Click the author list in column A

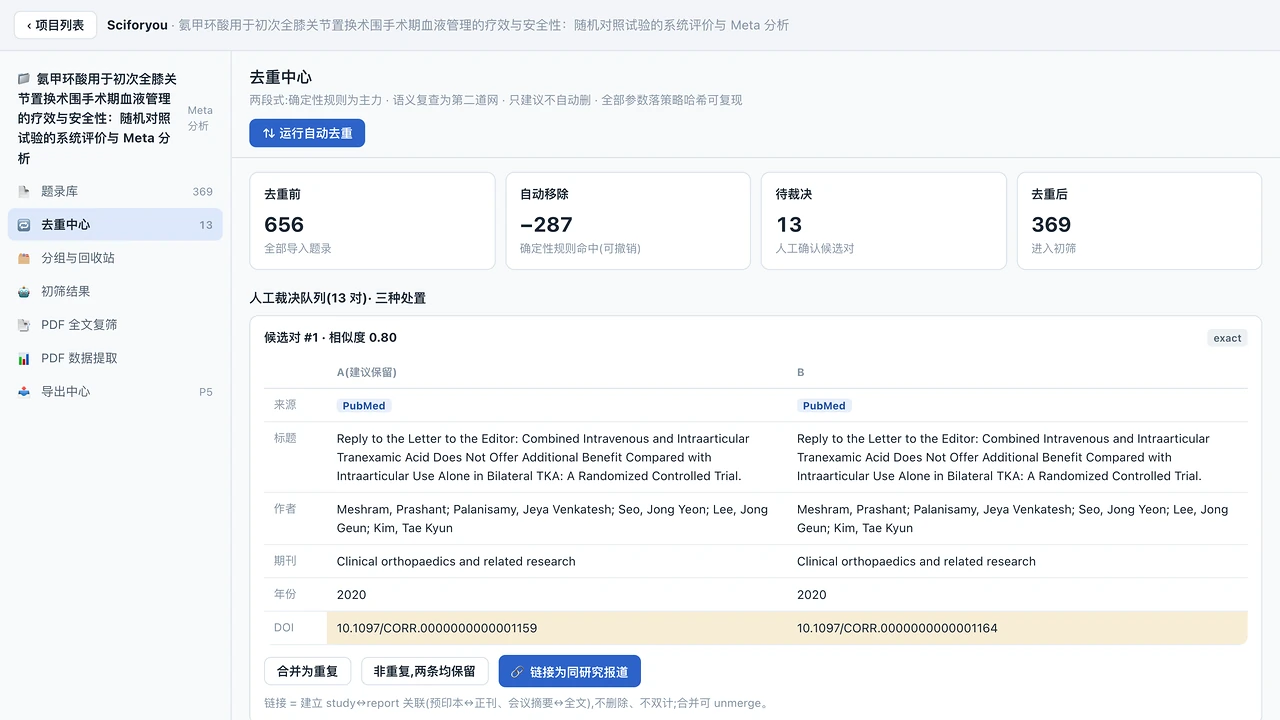(552, 518)
